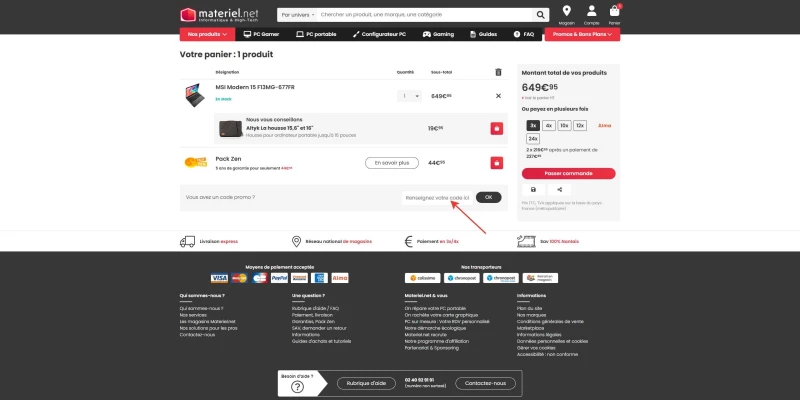
Task: Click the Visa payment logo
Action: 219,278
